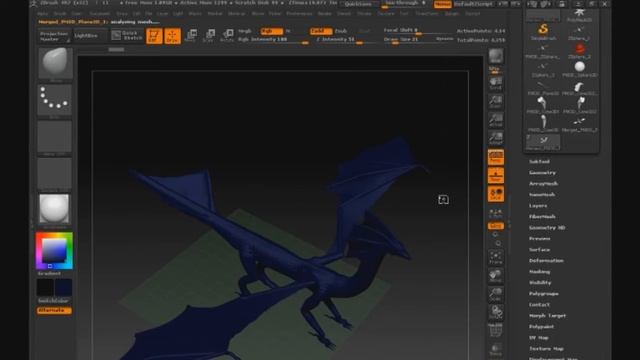Enable Zsub sculpt mode
This screenshot has width=640, height=360.
[x=341, y=31]
